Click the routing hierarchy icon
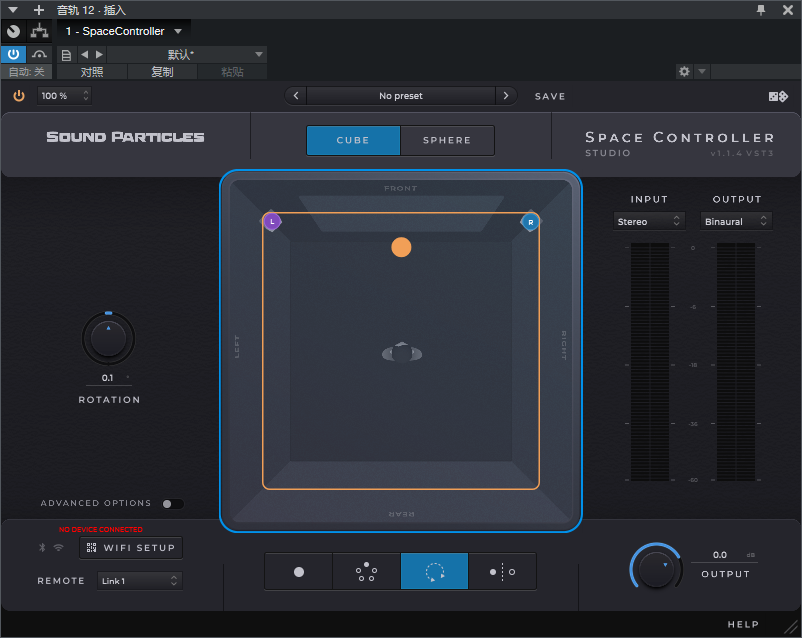The image size is (802, 638). [39, 31]
